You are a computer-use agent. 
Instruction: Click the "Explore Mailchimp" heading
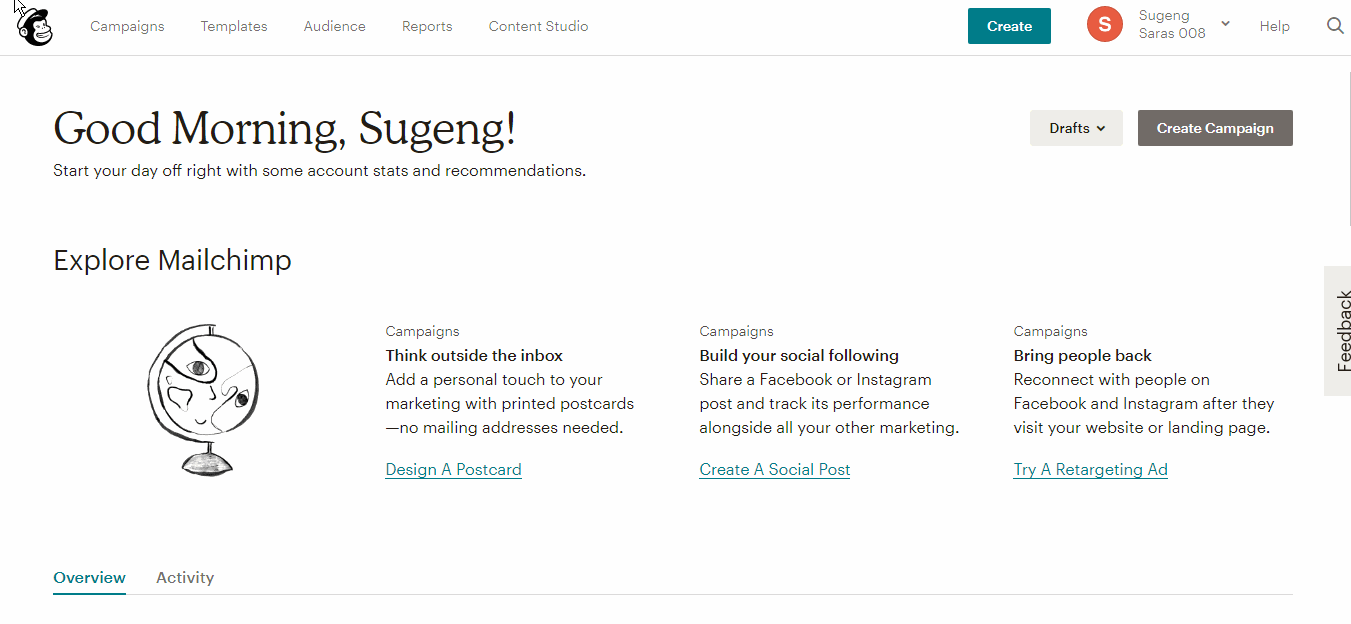(172, 261)
